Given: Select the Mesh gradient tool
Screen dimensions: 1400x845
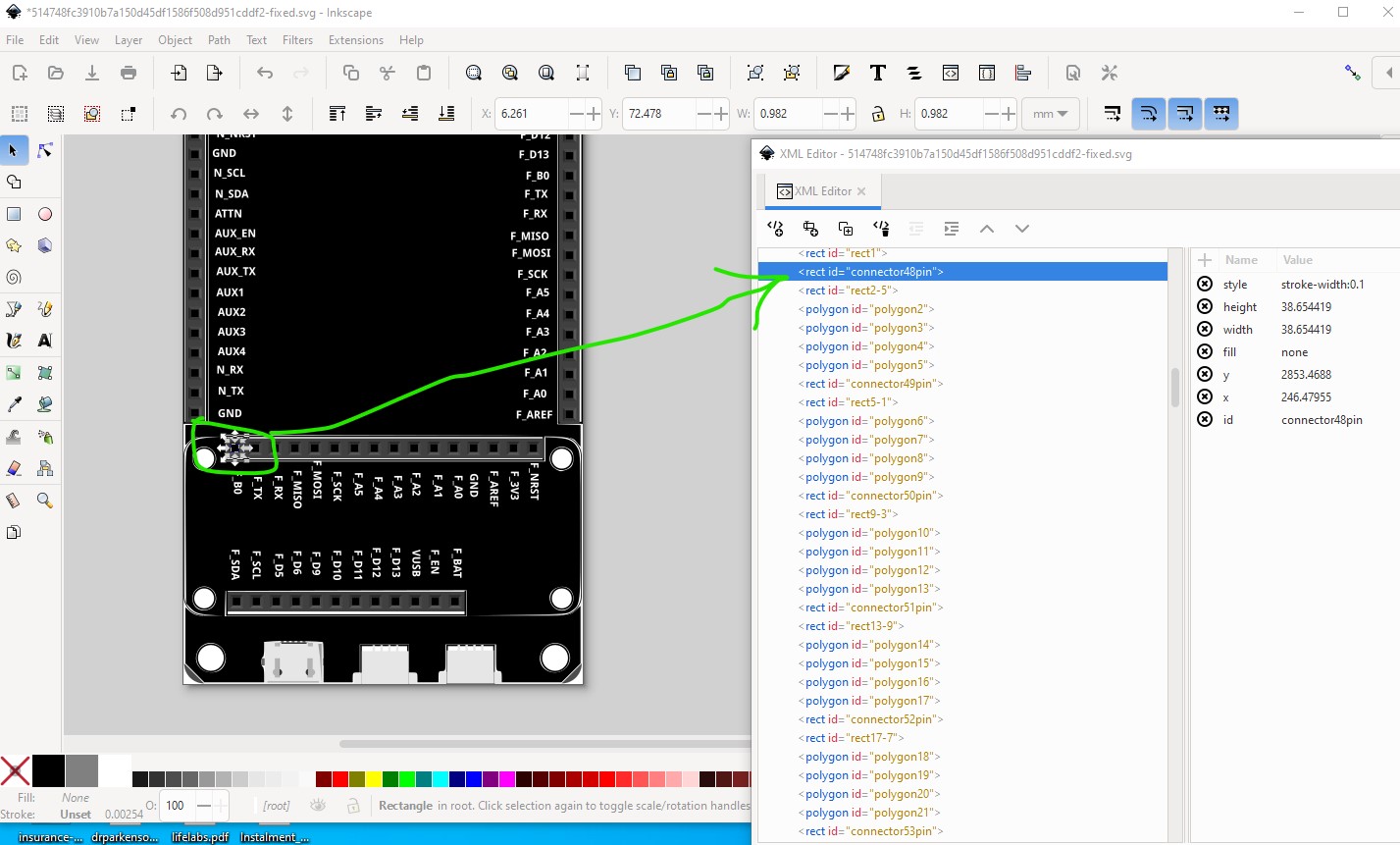Looking at the screenshot, I should tap(45, 373).
